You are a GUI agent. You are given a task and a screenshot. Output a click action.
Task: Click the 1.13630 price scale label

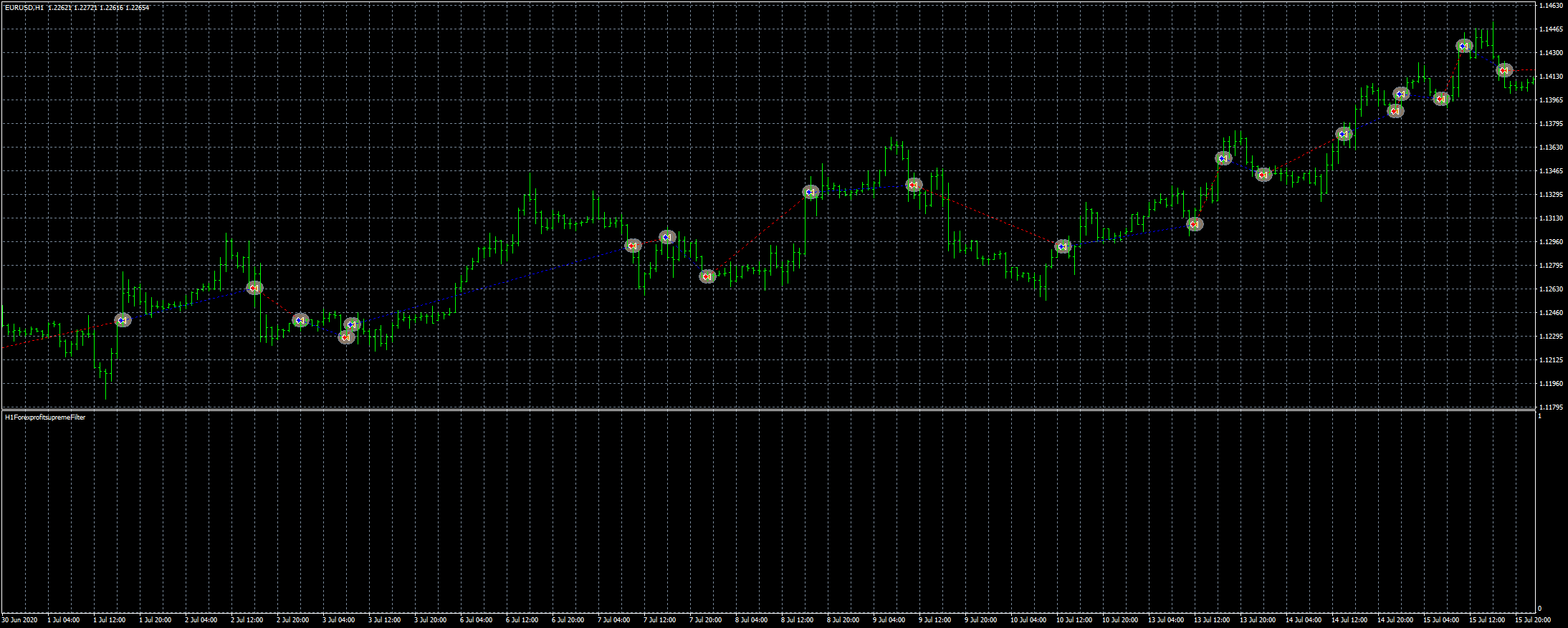(1552, 148)
